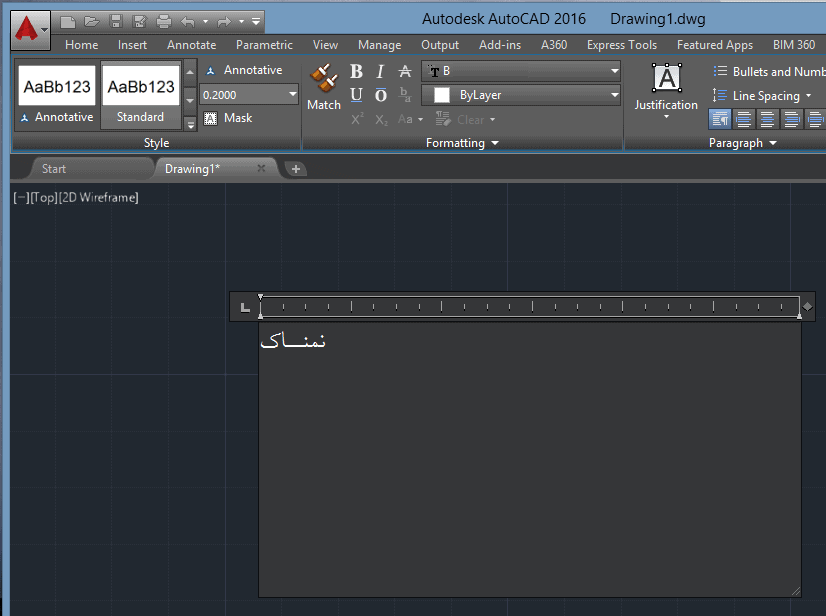Click the ruler tab style L icon
Image resolution: width=826 pixels, height=616 pixels.
[x=245, y=307]
